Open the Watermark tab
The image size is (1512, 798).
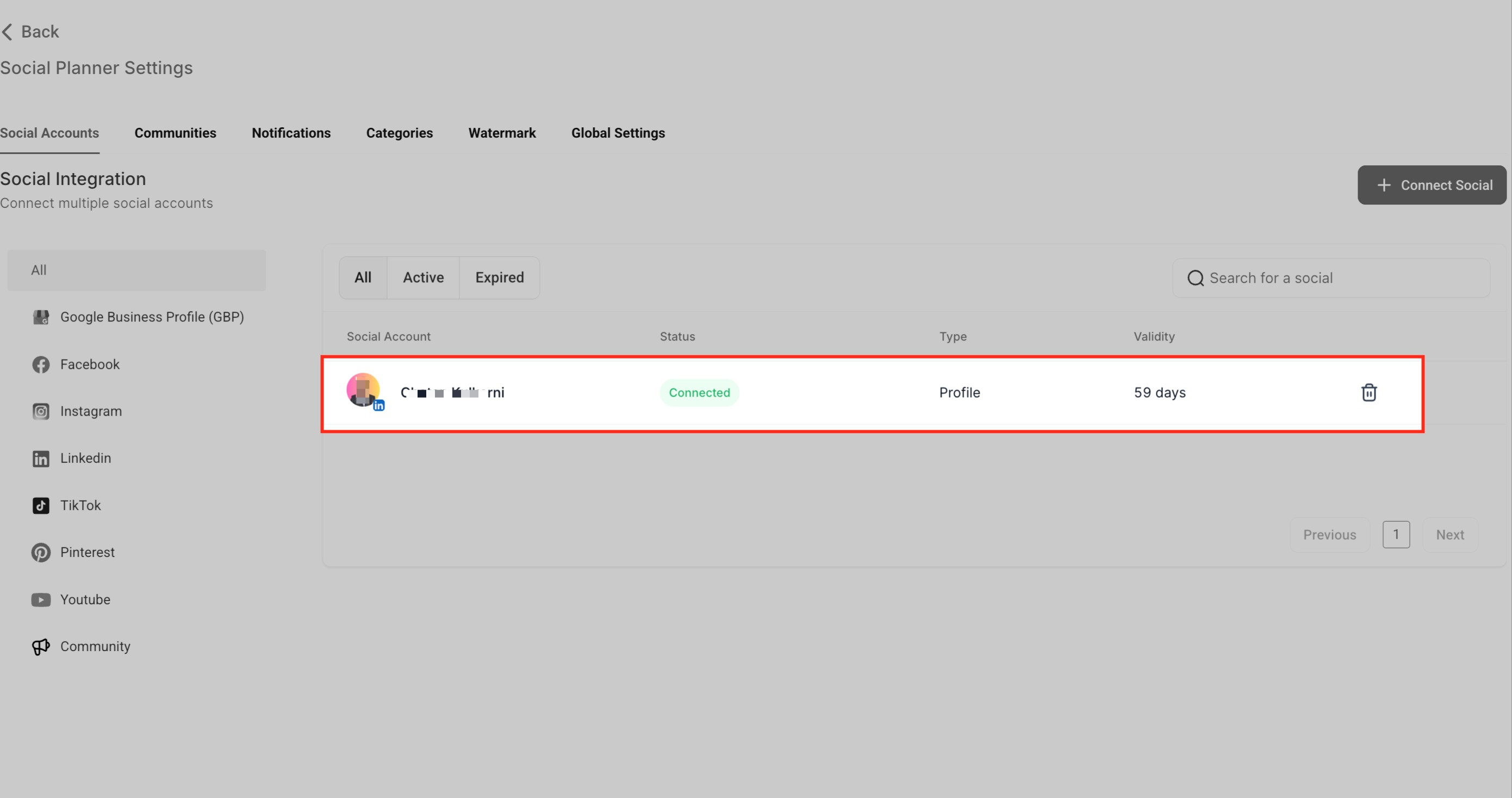502,133
